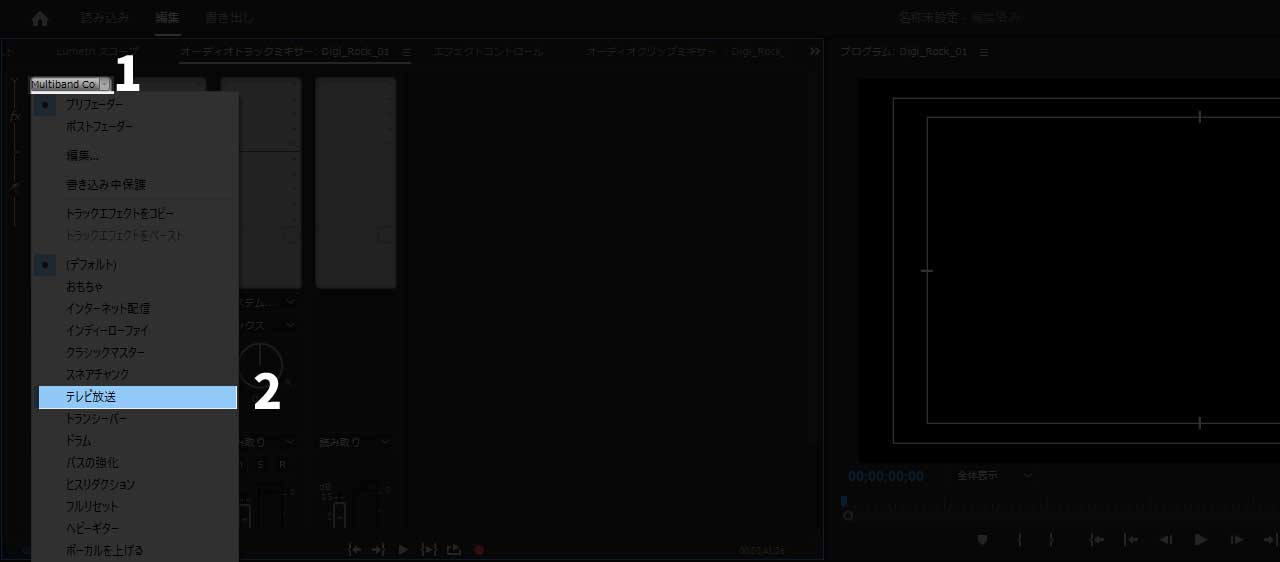Add marker in the Program monitor
Screen dimensions: 1280x562
pos(982,540)
